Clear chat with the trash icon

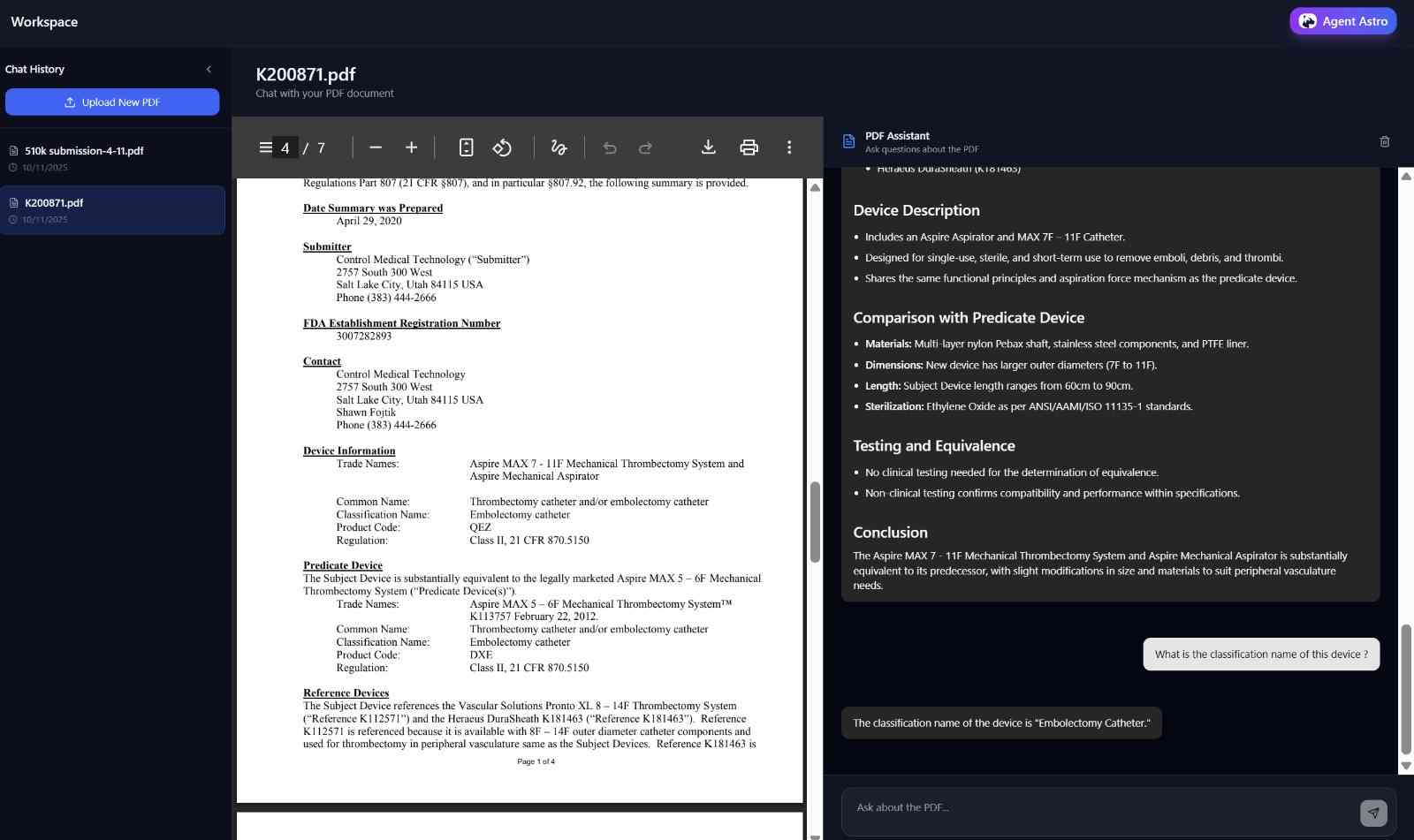pos(1384,141)
